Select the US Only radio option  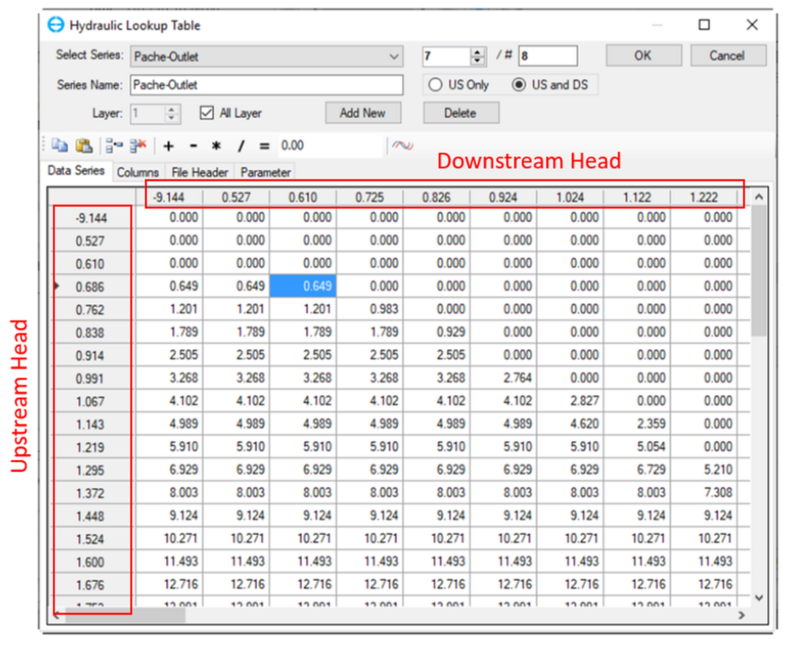pos(436,85)
